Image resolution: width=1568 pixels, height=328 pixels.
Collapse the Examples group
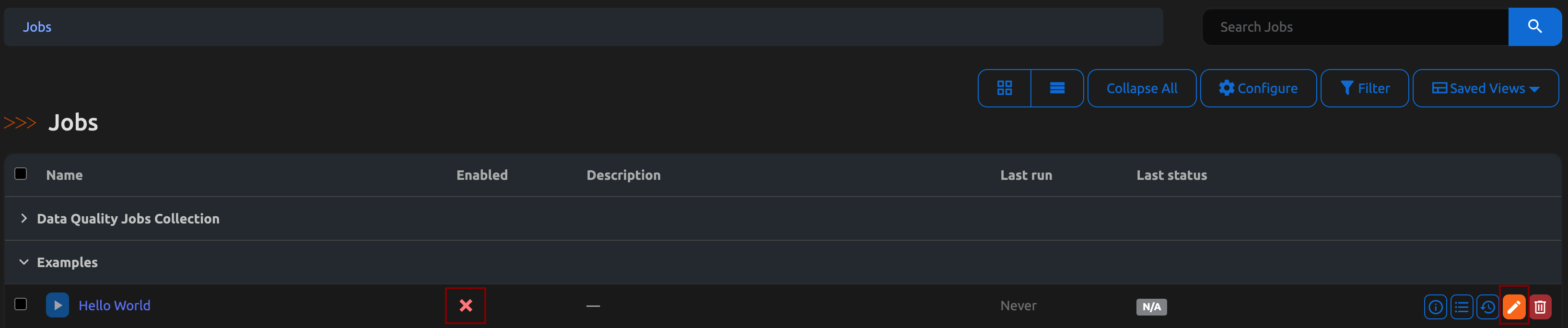click(24, 262)
